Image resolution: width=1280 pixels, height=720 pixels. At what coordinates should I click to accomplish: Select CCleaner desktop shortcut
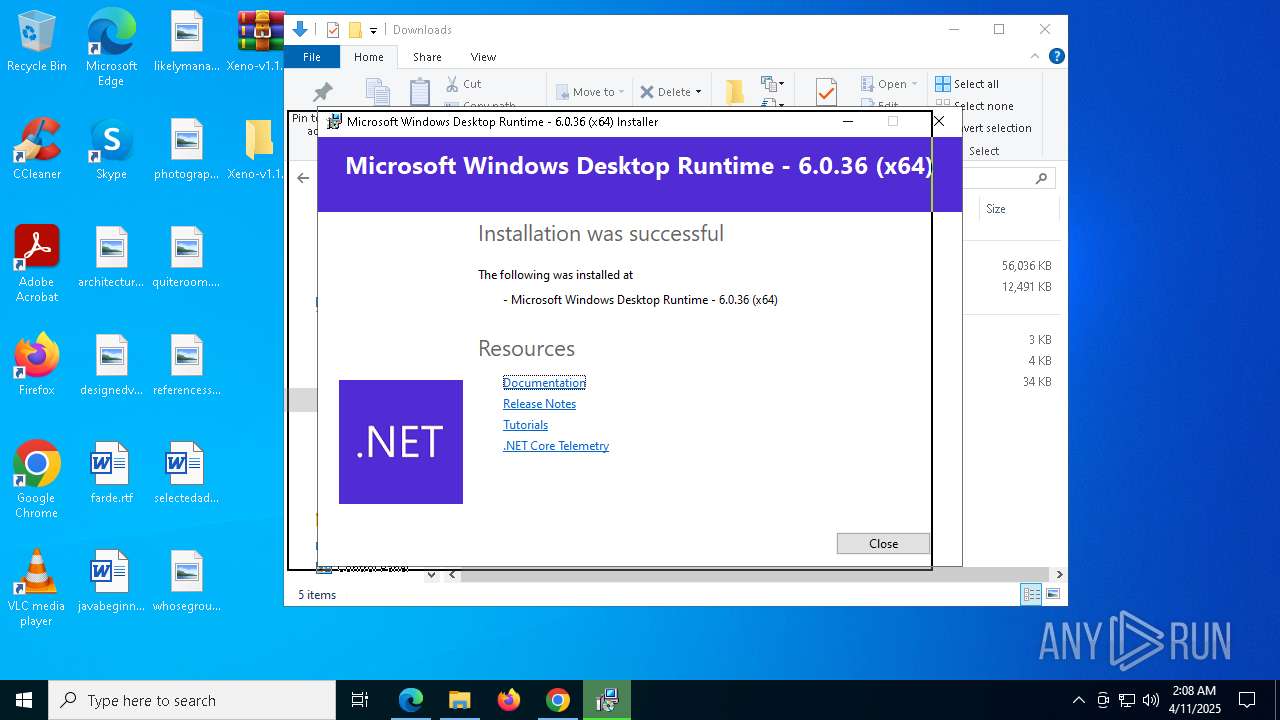tap(37, 150)
